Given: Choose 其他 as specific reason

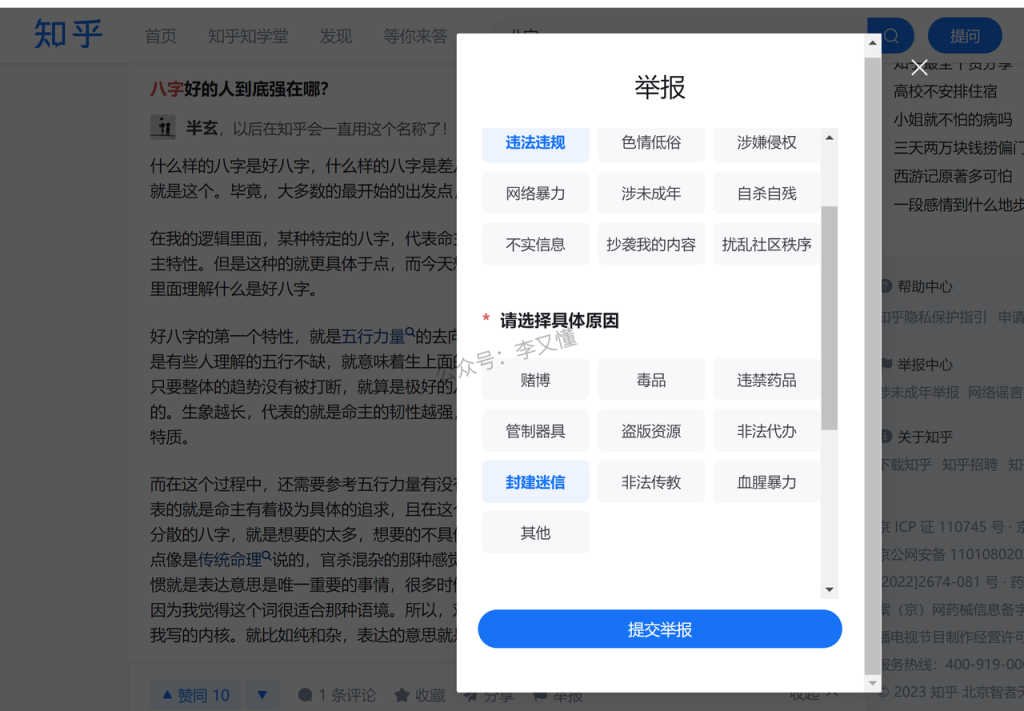Looking at the screenshot, I should (x=535, y=532).
